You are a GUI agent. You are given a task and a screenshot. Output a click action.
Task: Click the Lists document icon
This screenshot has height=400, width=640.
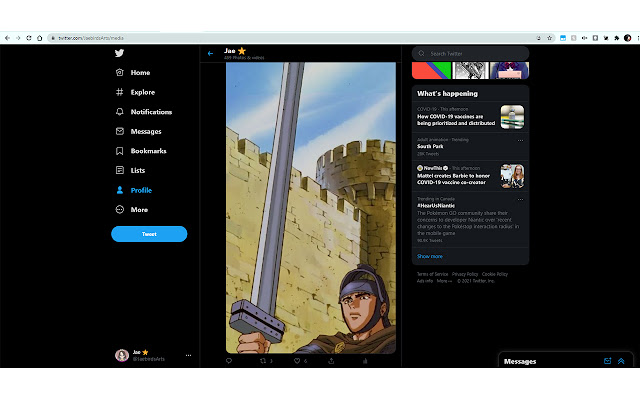point(120,170)
